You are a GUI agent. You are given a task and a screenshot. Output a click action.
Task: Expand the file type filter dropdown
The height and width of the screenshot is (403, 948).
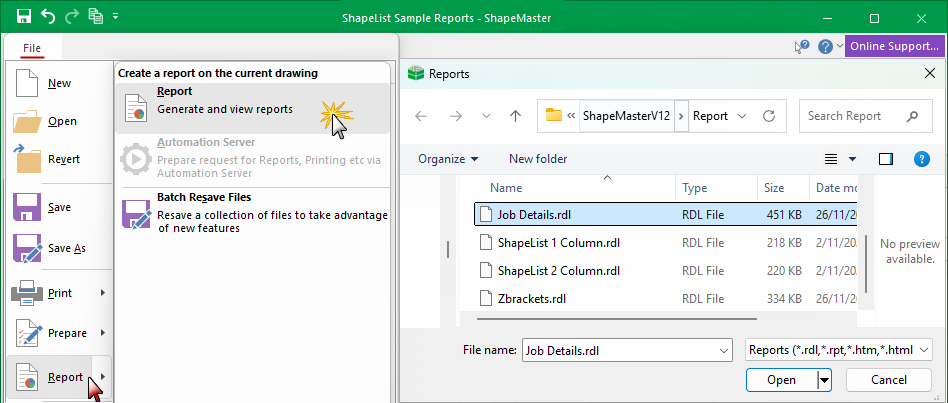(x=838, y=350)
